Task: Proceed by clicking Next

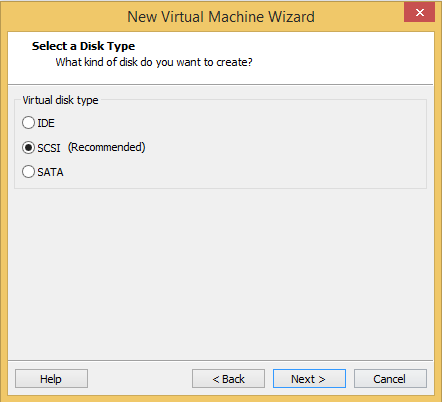Action: point(309,379)
